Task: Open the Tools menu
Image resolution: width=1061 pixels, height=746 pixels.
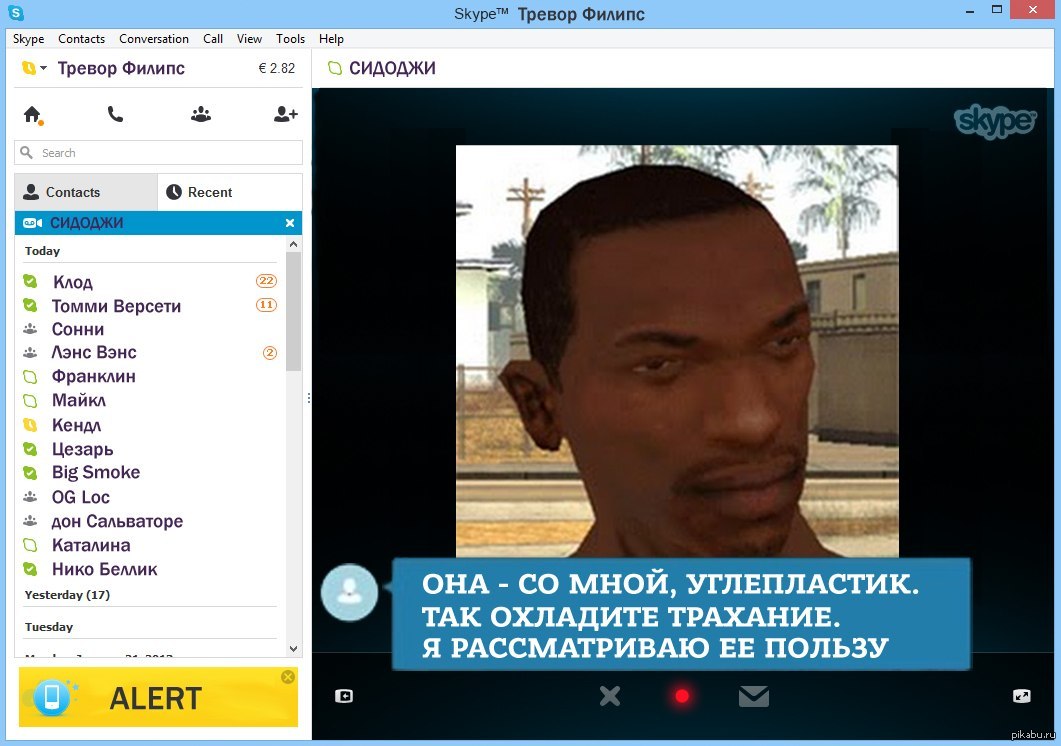Action: (290, 39)
